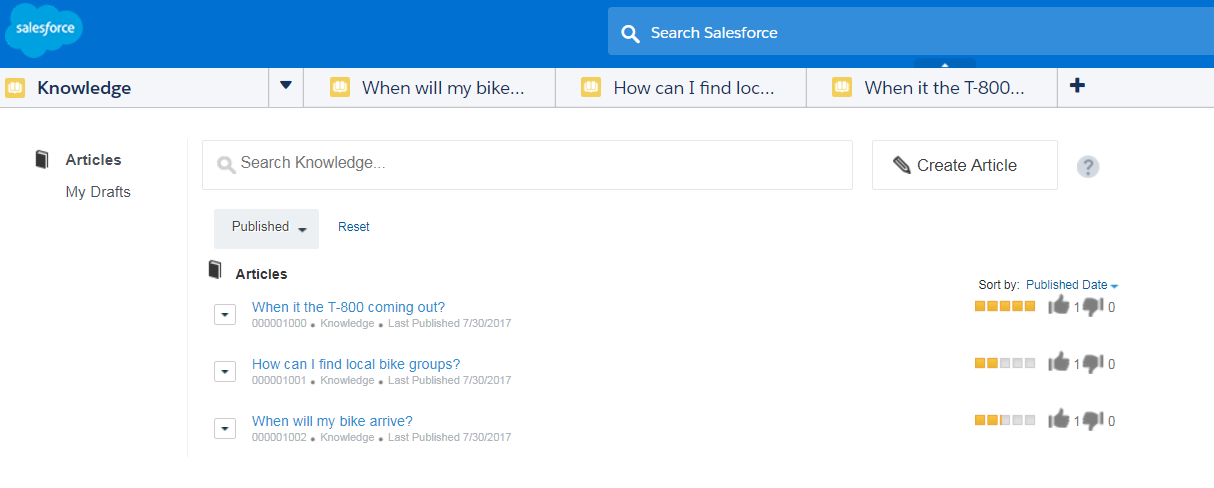The height and width of the screenshot is (488, 1214).
Task: Click the pencil icon on Create Article
Action: [902, 165]
